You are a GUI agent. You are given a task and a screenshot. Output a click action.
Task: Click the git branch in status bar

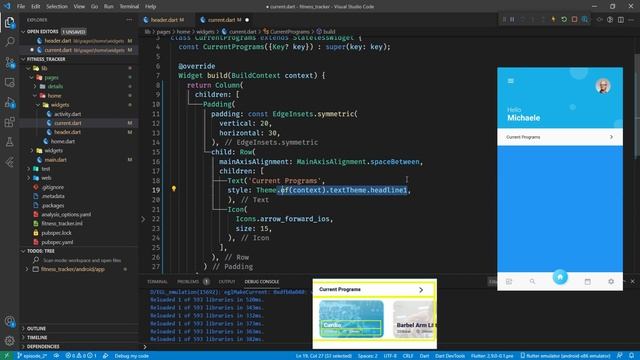tap(32, 356)
